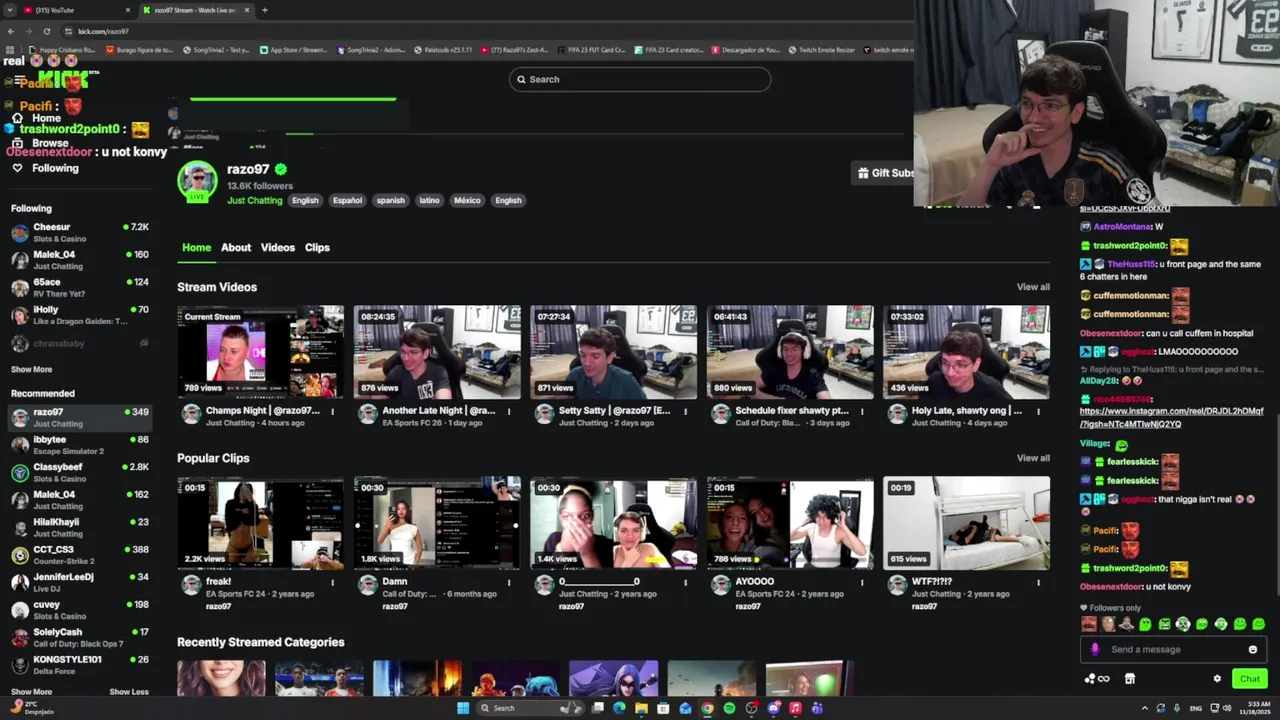Image resolution: width=1280 pixels, height=720 pixels.
Task: Open the Current Stream video thumbnail
Action: point(260,352)
